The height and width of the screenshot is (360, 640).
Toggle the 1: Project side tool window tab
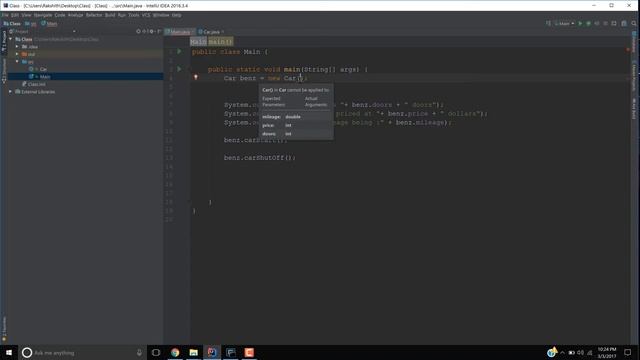click(4, 41)
